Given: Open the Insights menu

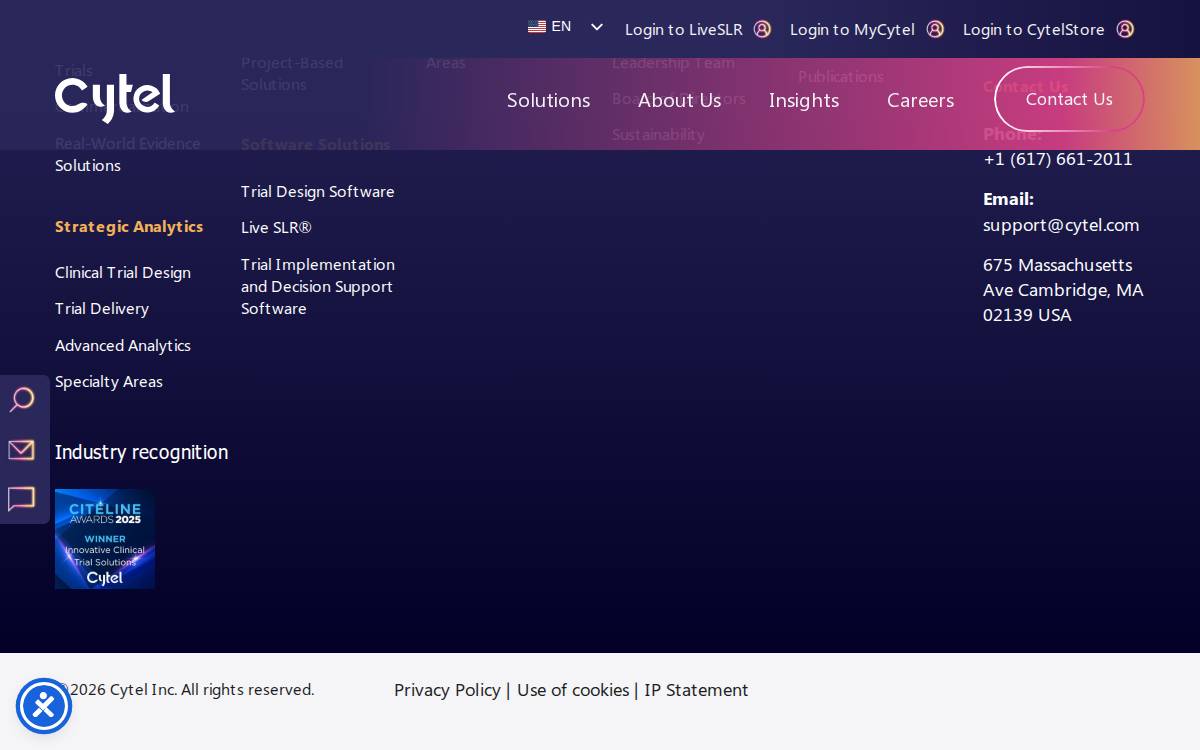Looking at the screenshot, I should coord(804,100).
